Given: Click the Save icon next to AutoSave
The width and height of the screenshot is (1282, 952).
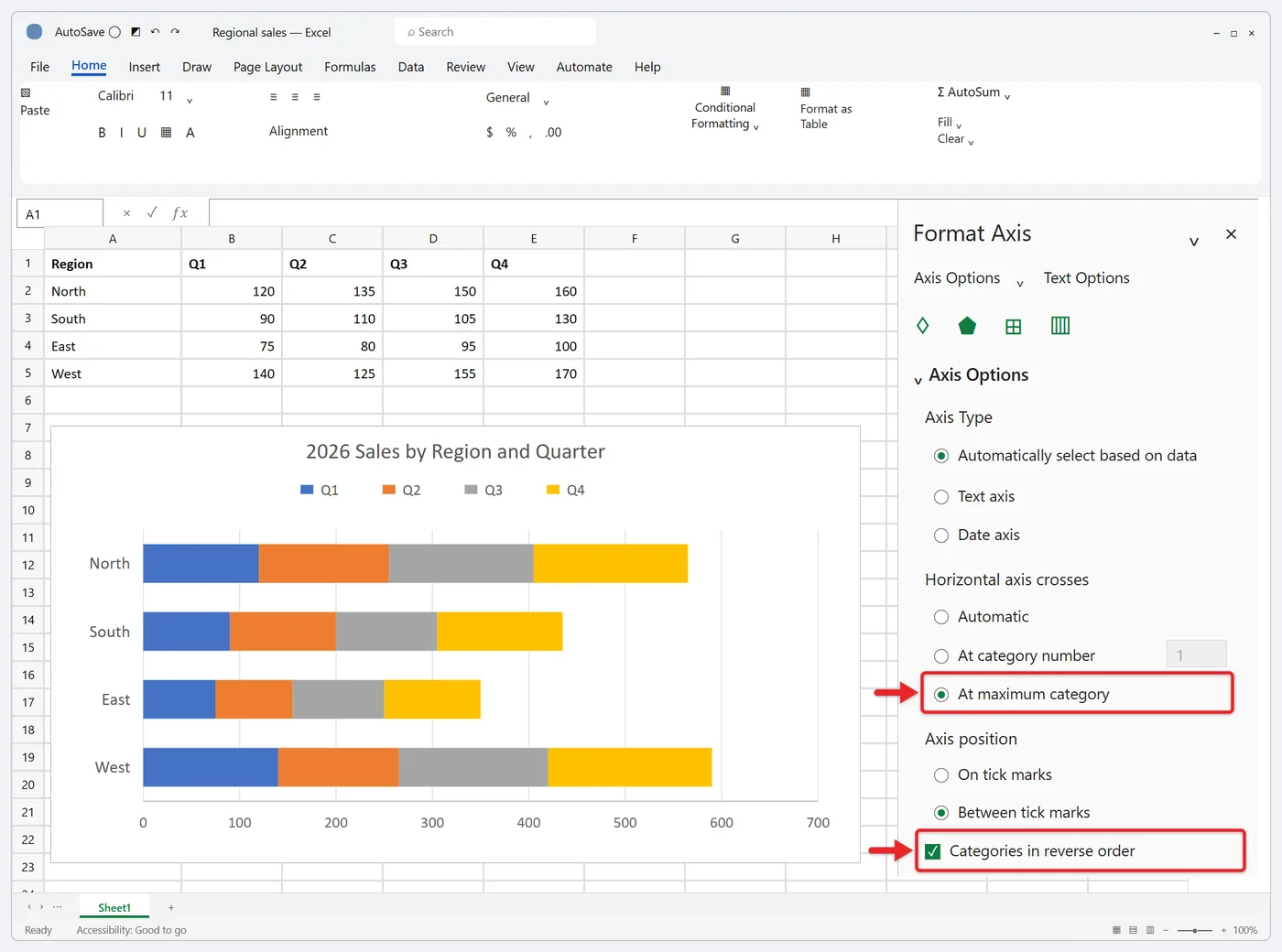Looking at the screenshot, I should click(x=136, y=32).
